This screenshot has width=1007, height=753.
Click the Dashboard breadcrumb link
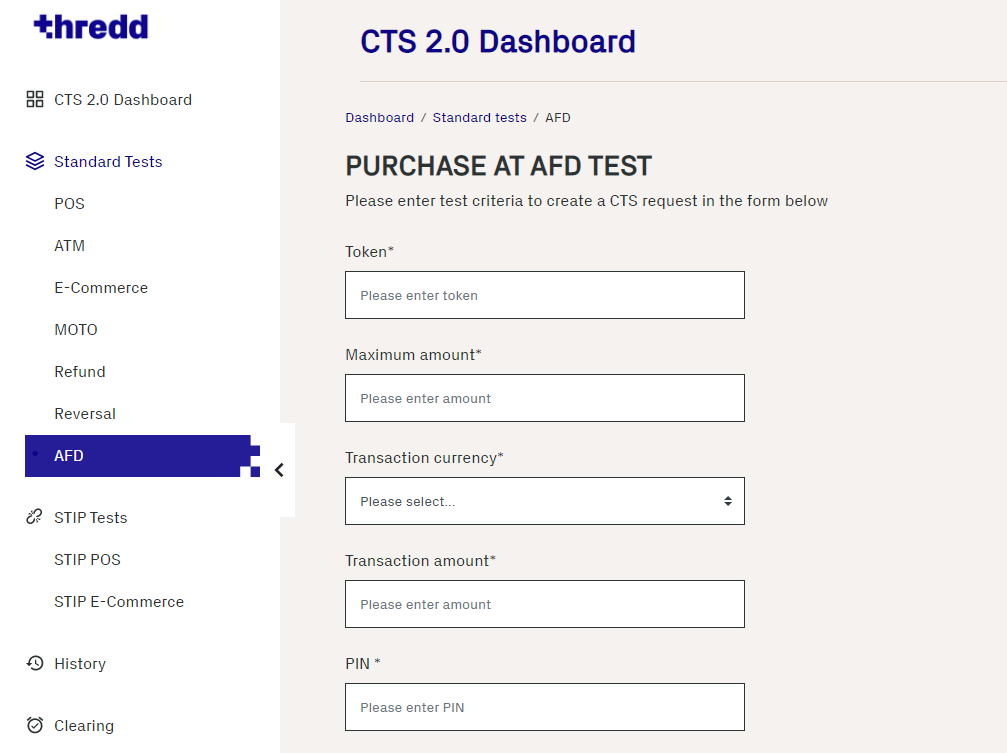click(380, 118)
